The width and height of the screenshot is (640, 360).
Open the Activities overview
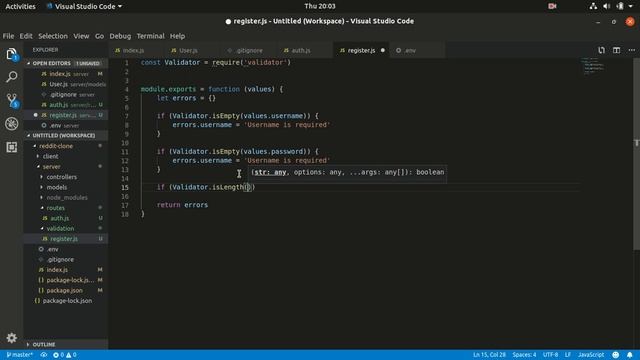[x=20, y=6]
